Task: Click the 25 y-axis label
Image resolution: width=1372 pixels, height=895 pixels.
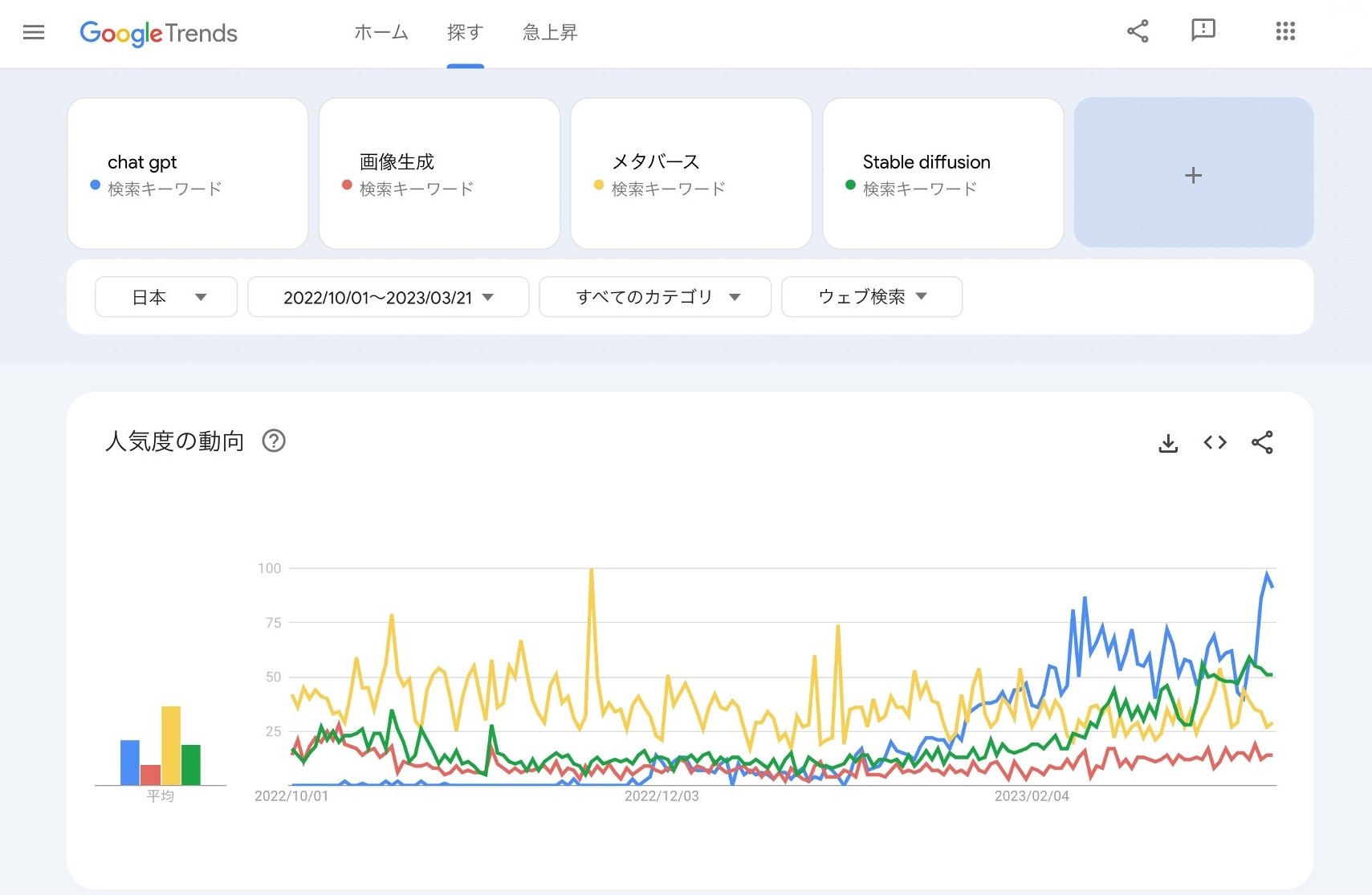Action: coord(274,731)
